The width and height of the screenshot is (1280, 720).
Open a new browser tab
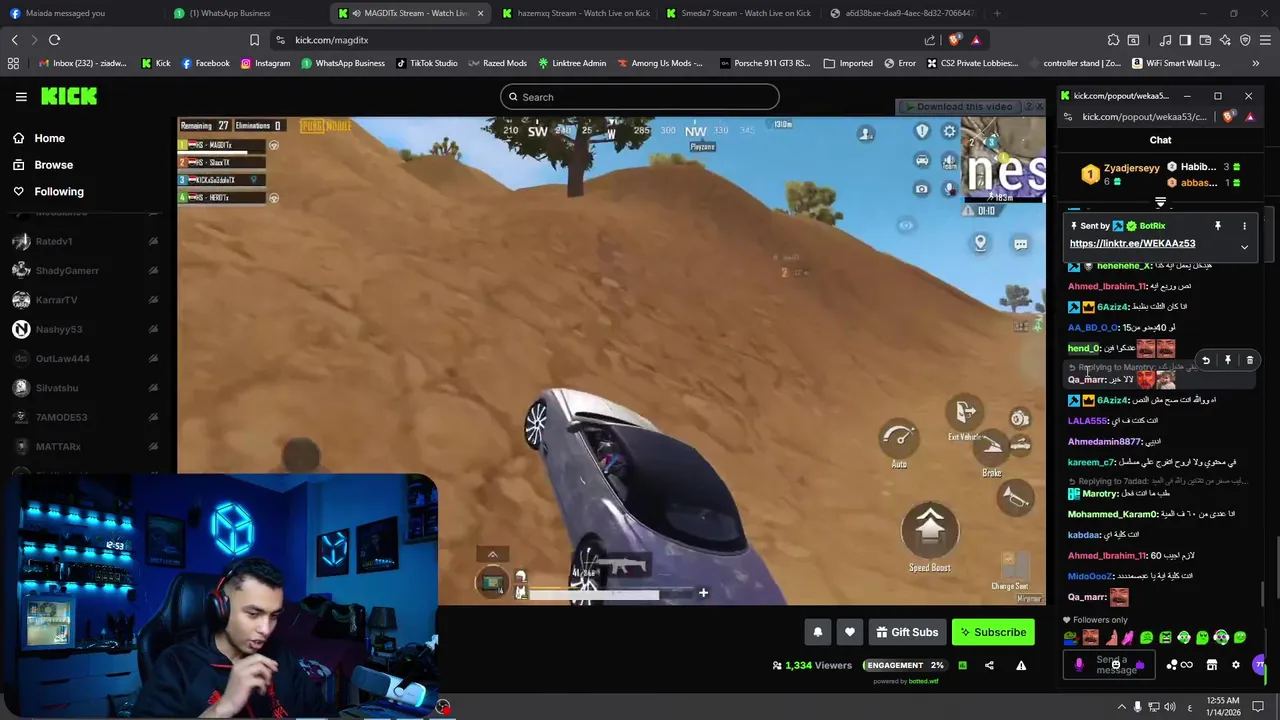pyautogui.click(x=997, y=13)
